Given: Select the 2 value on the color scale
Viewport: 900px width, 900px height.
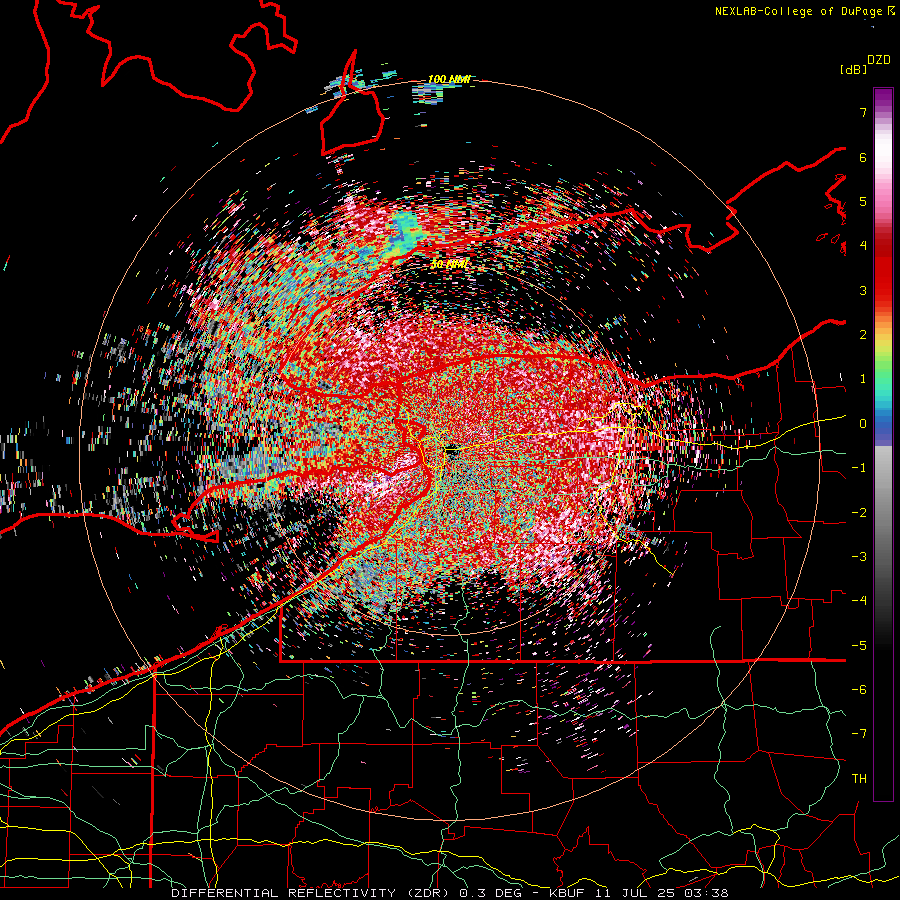Looking at the screenshot, I should (863, 335).
